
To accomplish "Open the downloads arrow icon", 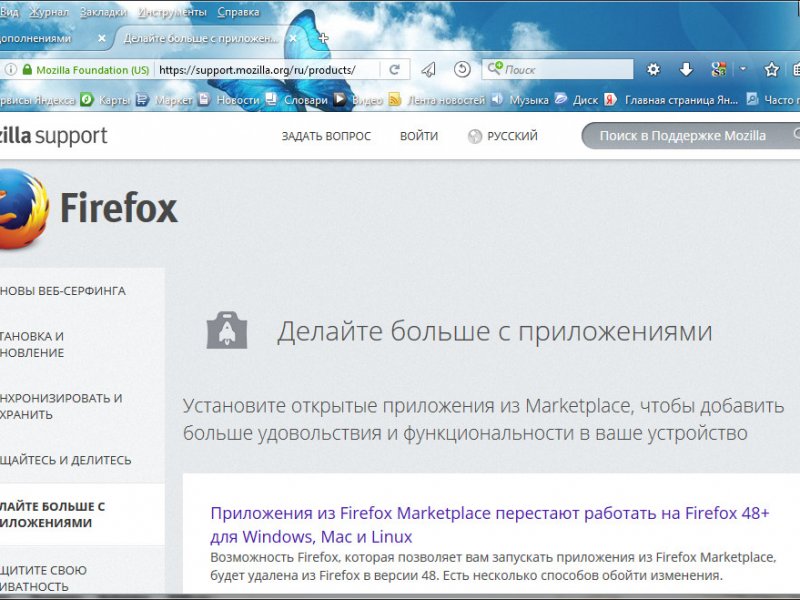I will [686, 69].
